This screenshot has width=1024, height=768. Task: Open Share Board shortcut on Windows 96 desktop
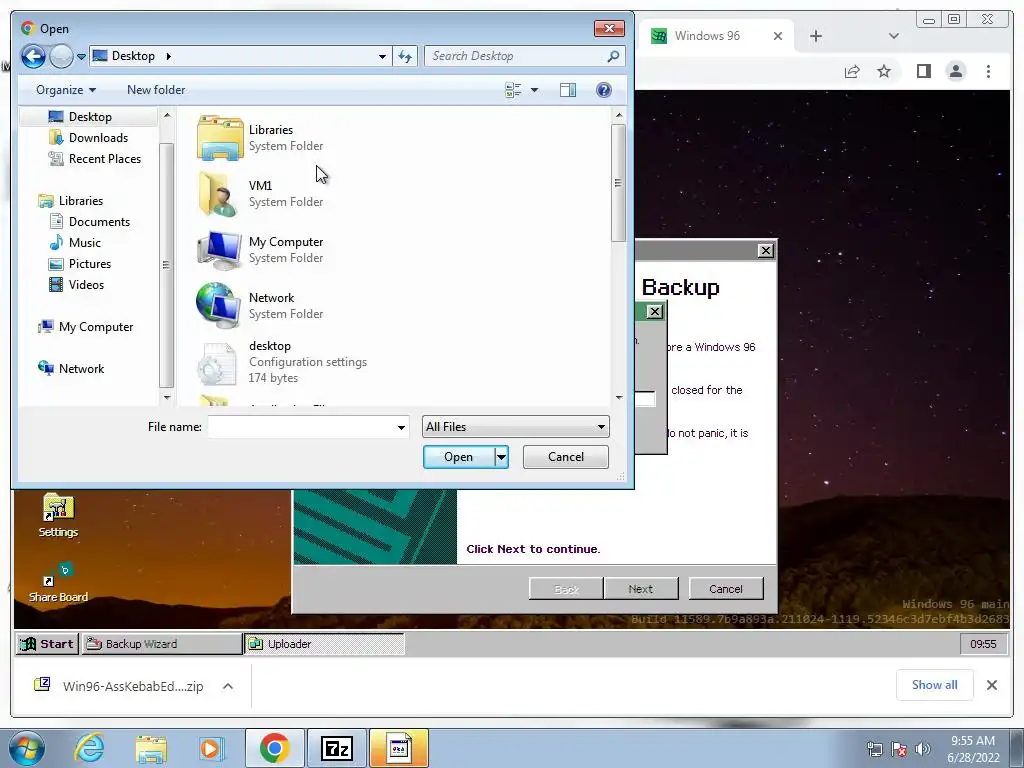[58, 583]
